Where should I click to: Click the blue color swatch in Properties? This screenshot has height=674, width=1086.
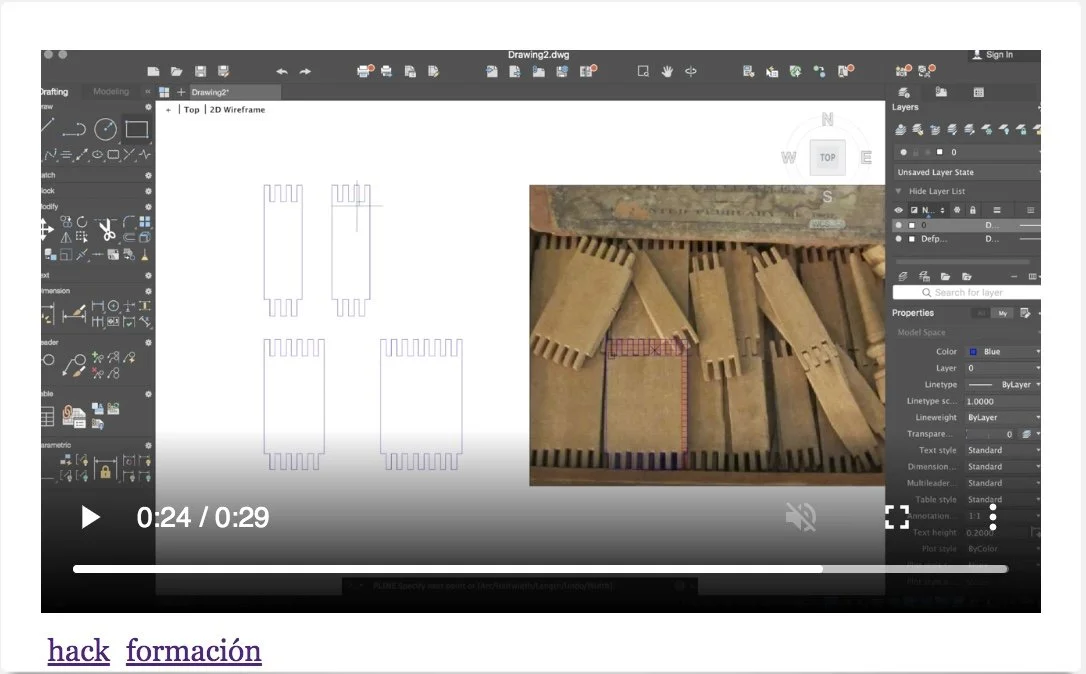(x=973, y=352)
